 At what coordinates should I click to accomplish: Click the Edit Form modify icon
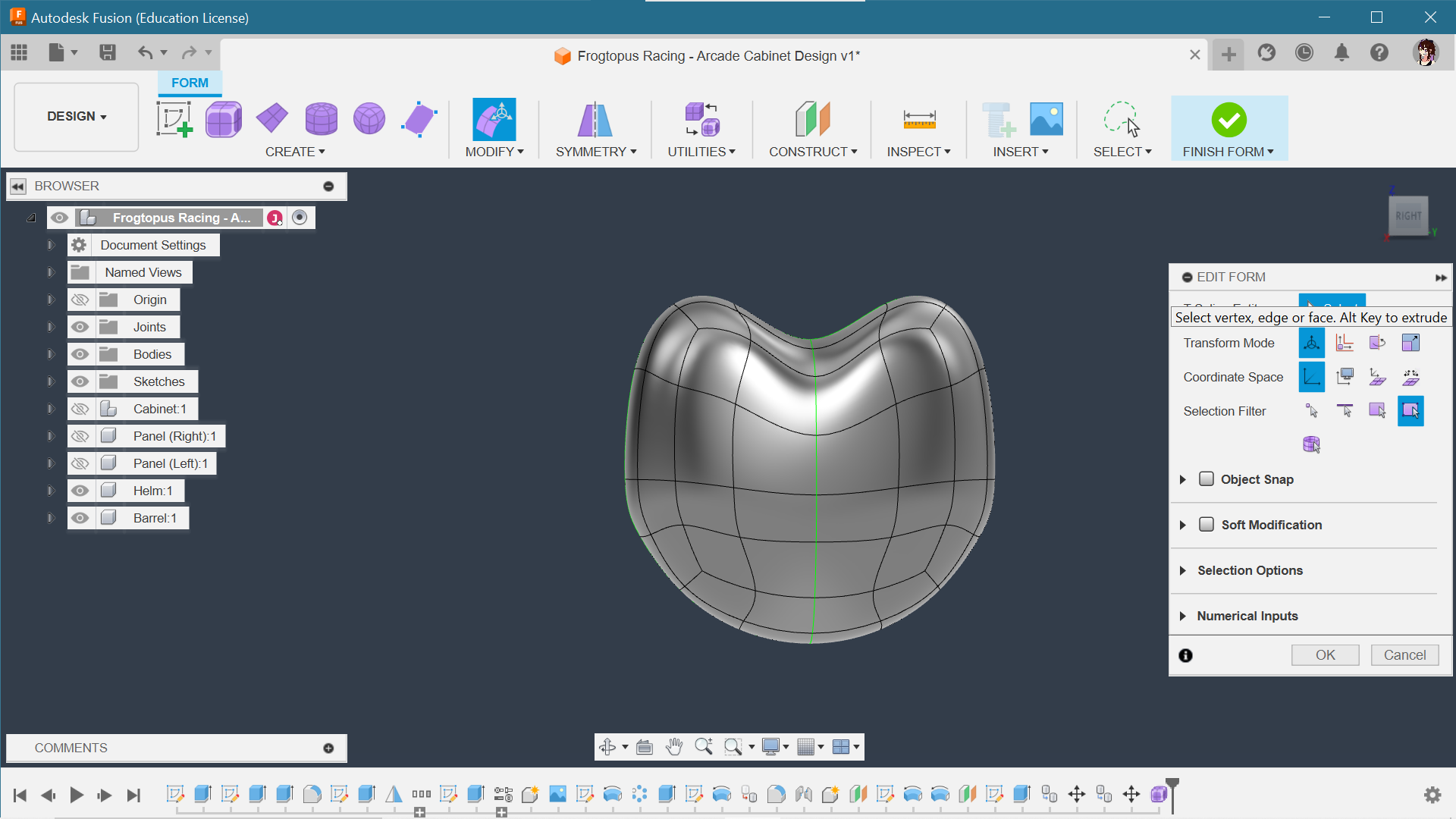click(x=494, y=119)
